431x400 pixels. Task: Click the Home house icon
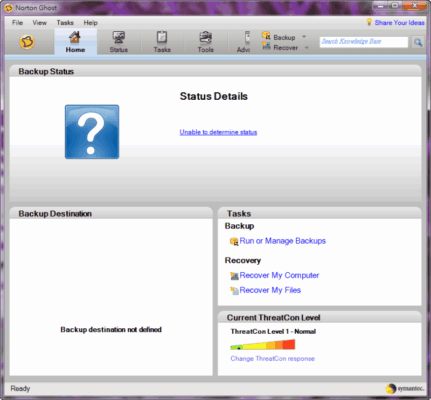[75, 37]
